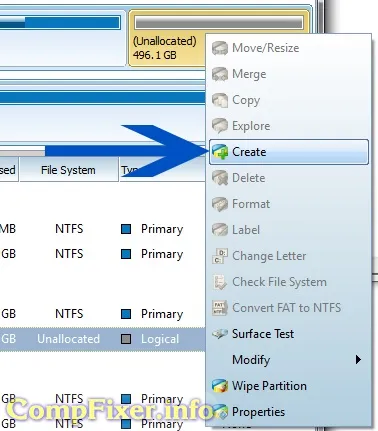Select the Unallocated Logical table row
The height and width of the screenshot is (431, 378).
pyautogui.click(x=103, y=339)
